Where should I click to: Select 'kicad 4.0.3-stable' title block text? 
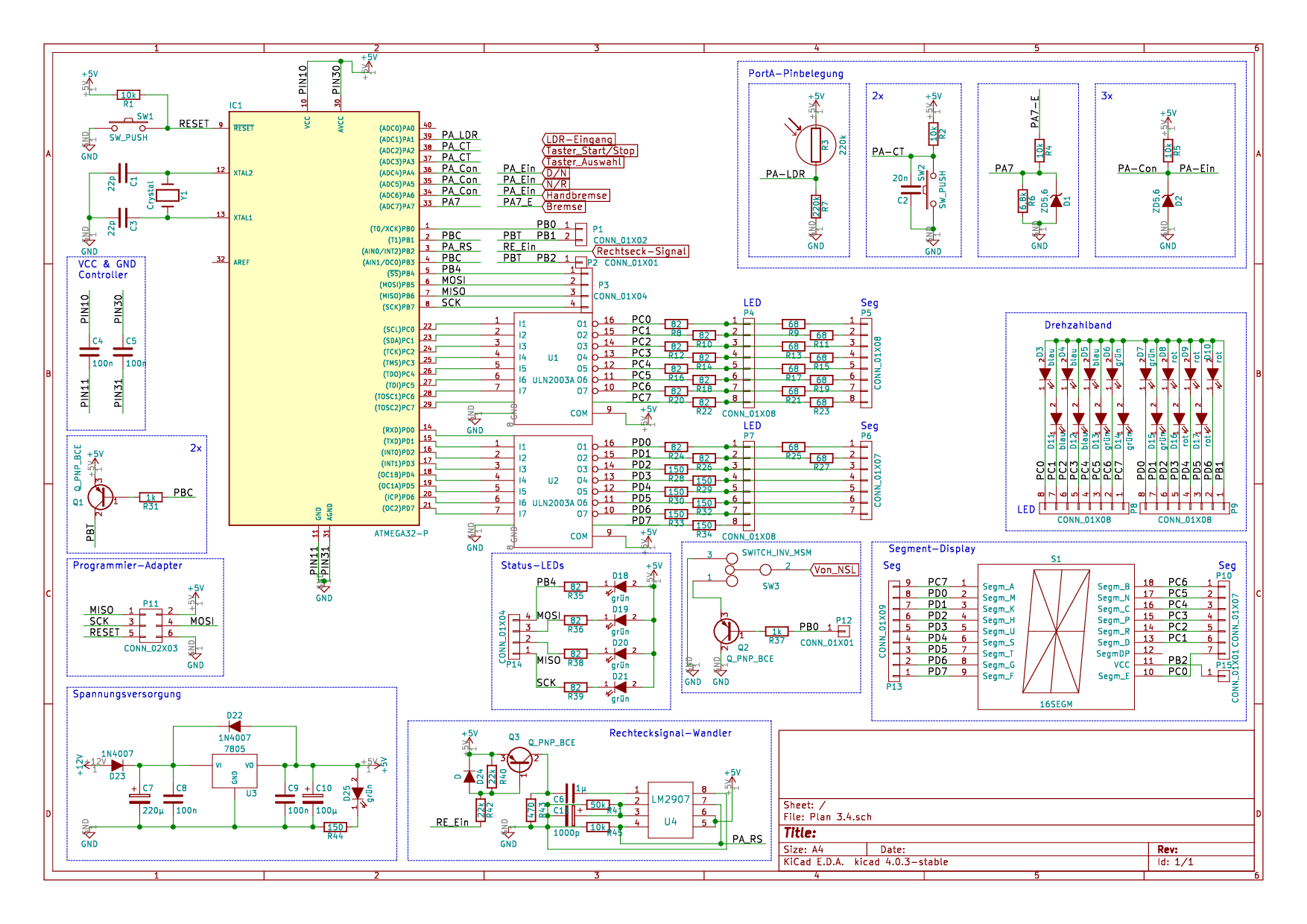point(901,861)
